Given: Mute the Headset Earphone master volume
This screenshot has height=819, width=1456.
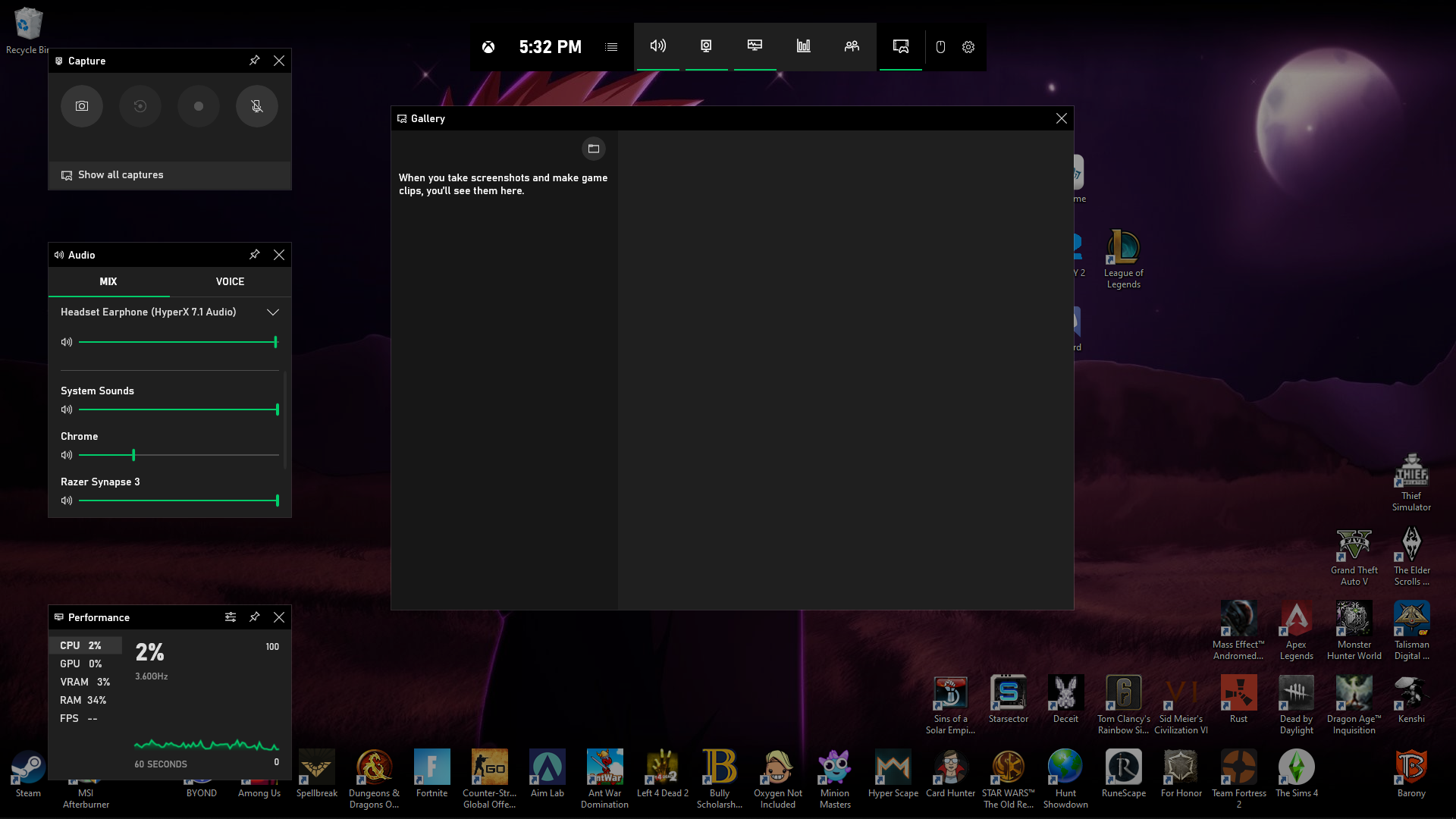Looking at the screenshot, I should (67, 342).
